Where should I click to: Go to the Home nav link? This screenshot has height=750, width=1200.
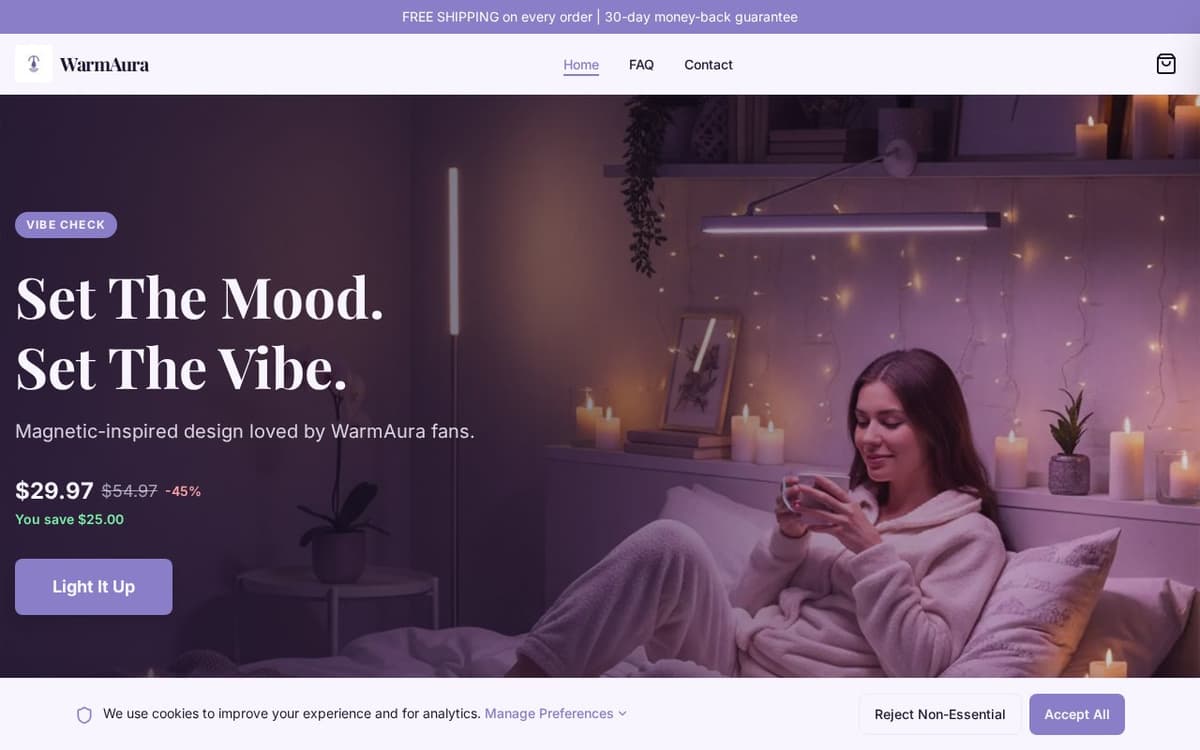pos(581,65)
